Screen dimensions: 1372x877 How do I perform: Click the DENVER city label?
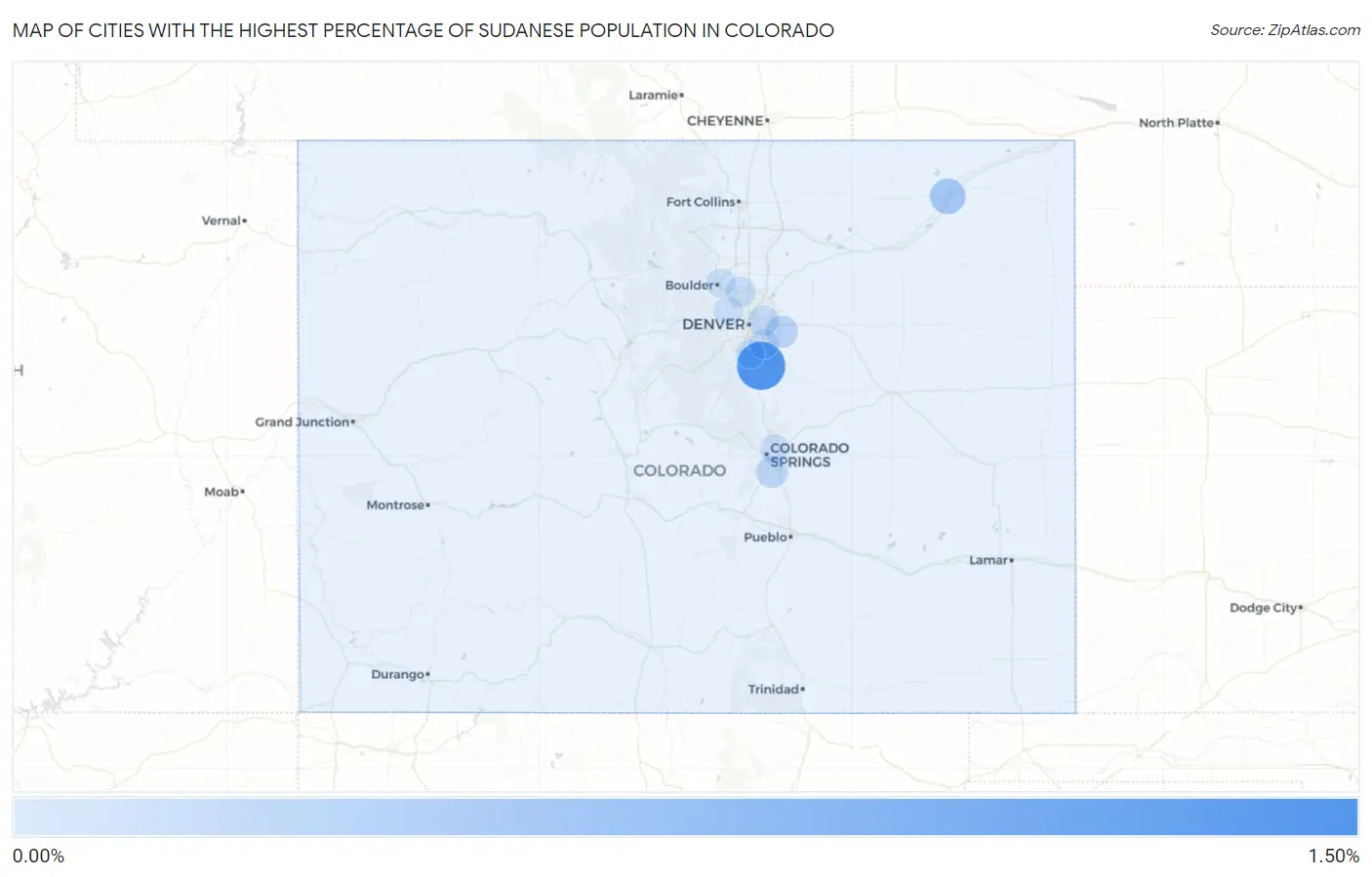pos(714,324)
